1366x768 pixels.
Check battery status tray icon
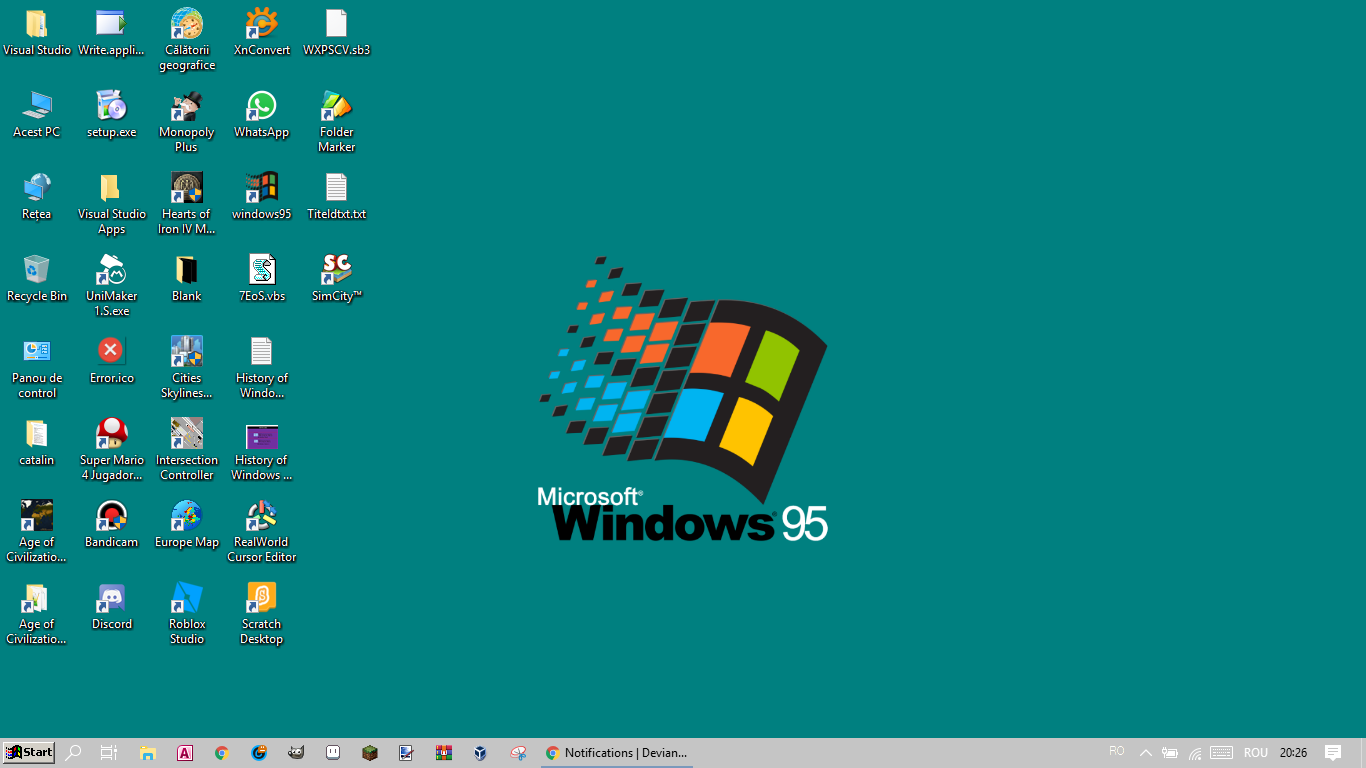click(x=1170, y=753)
